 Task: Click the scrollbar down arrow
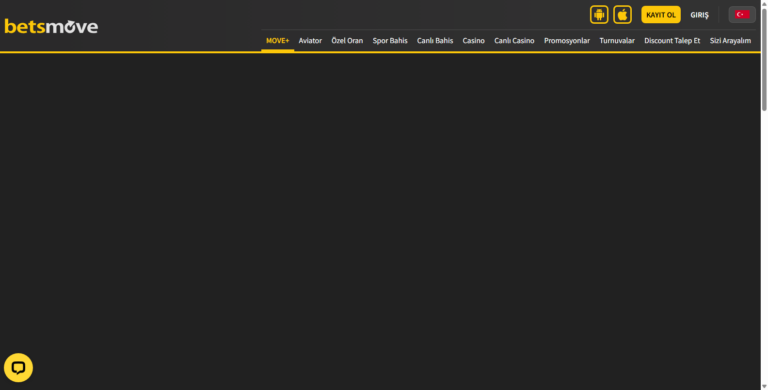click(x=764, y=387)
